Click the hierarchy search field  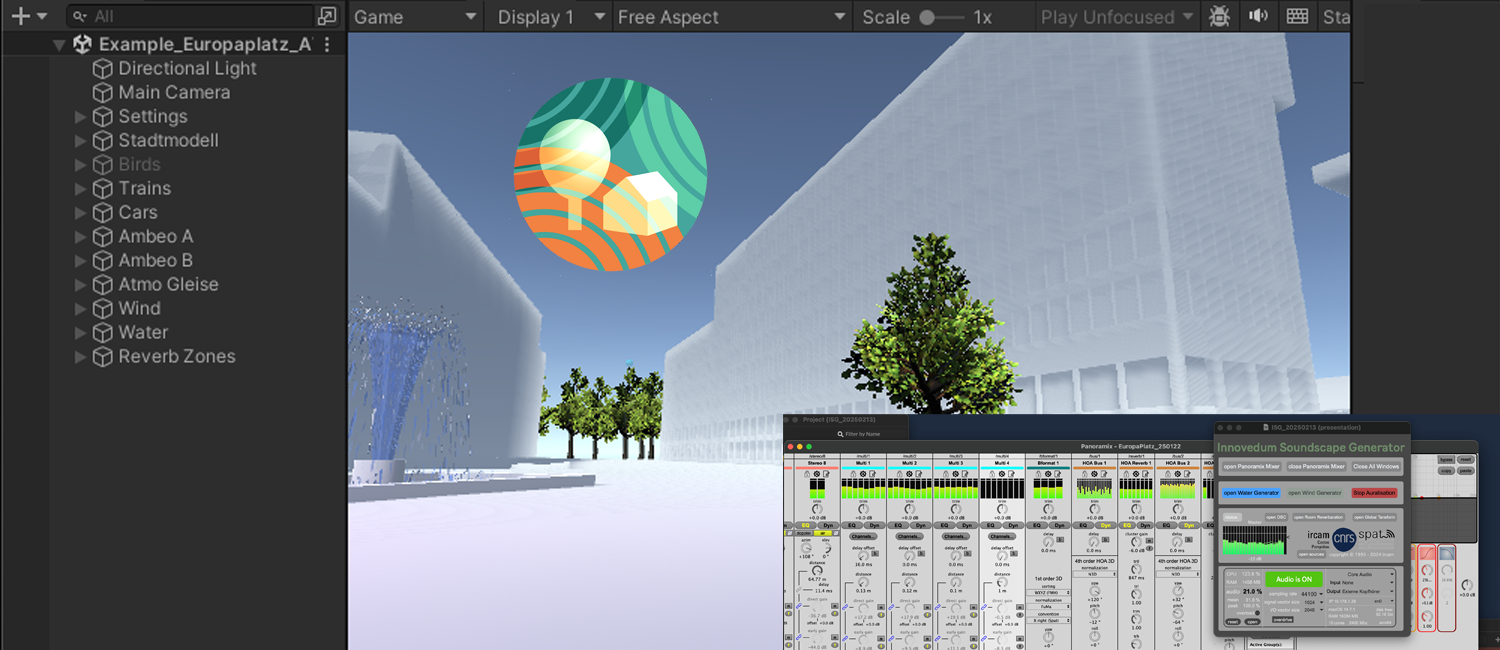[x=190, y=16]
